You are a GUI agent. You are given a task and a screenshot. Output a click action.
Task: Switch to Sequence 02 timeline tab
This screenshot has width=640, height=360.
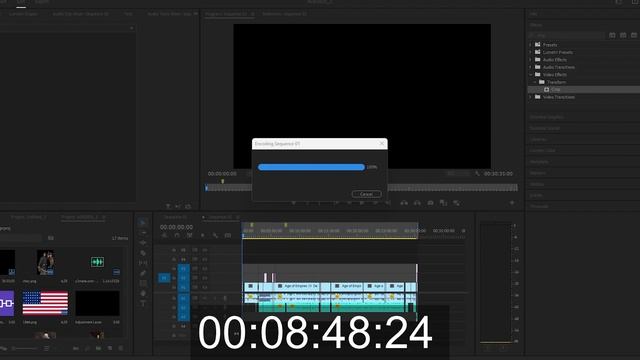coord(220,217)
